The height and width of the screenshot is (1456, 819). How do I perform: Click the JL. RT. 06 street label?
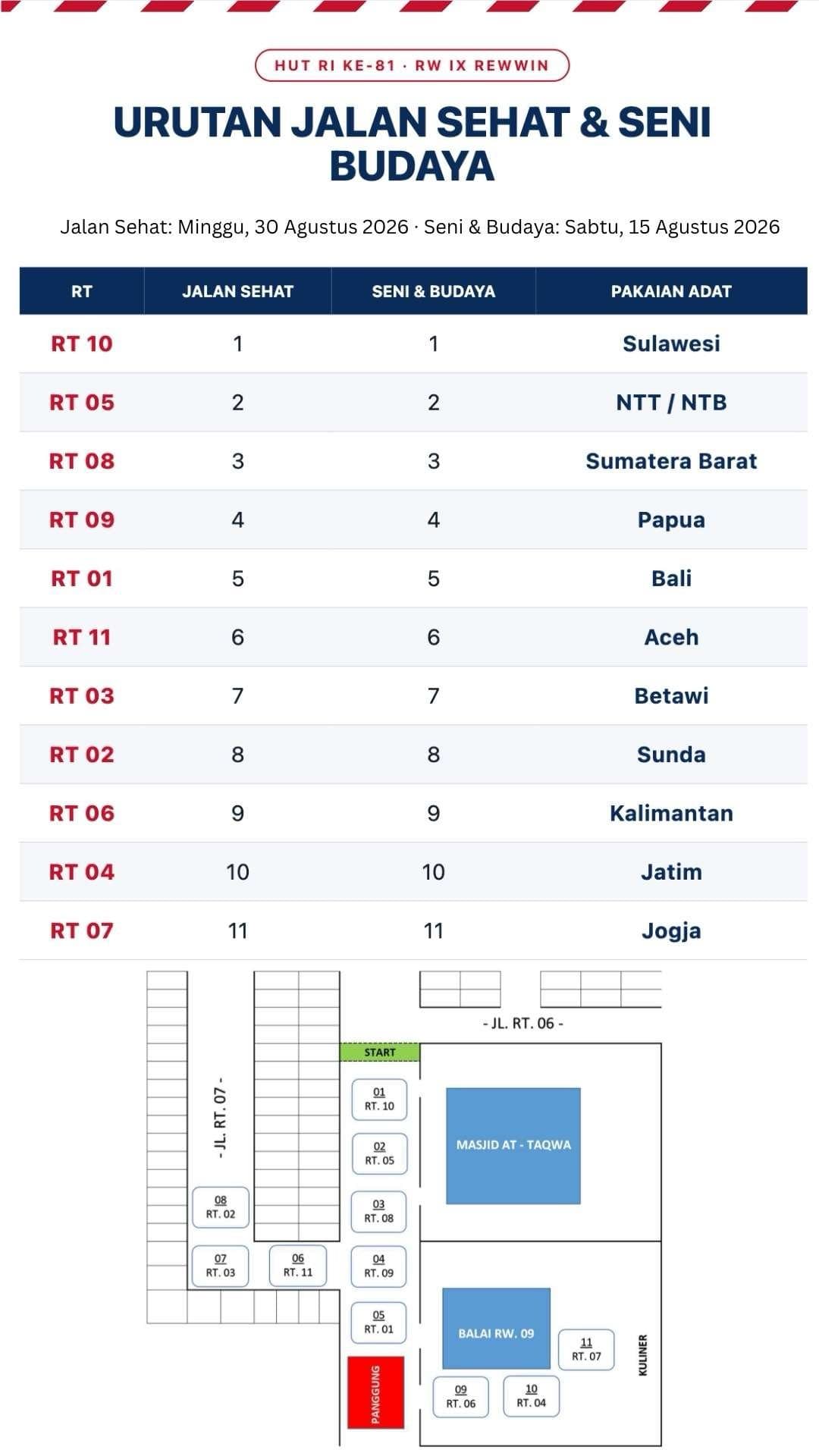[523, 1023]
